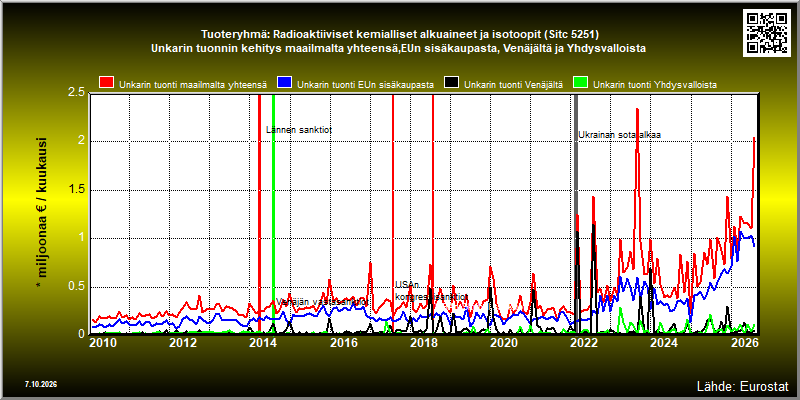800x400 pixels.
Task: Click the subtitle 'Unkarin tuonnin kehitys'
Action: click(399, 49)
